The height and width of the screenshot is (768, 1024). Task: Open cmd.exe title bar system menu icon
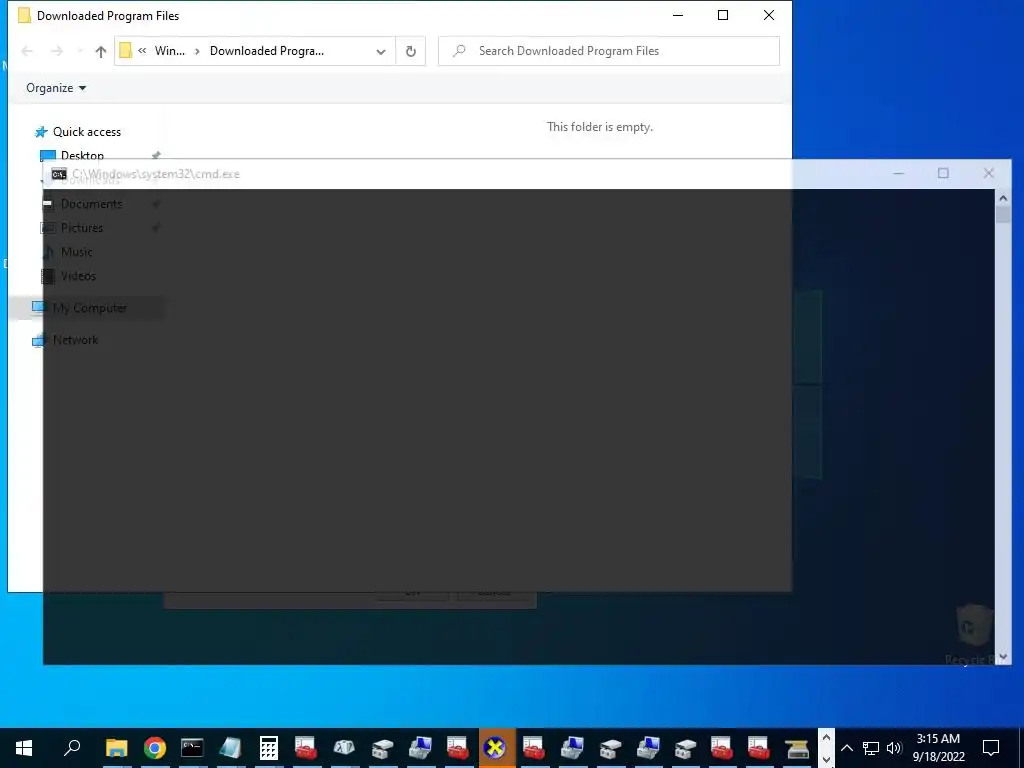[59, 174]
